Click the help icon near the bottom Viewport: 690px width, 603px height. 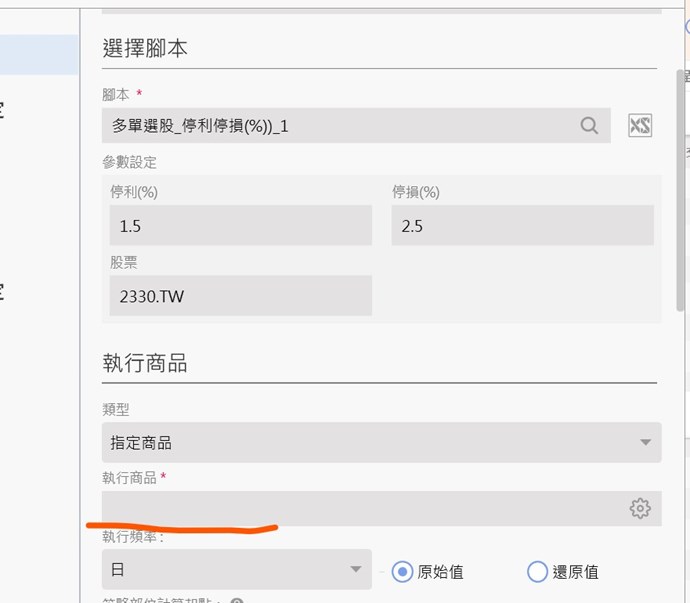click(x=237, y=601)
